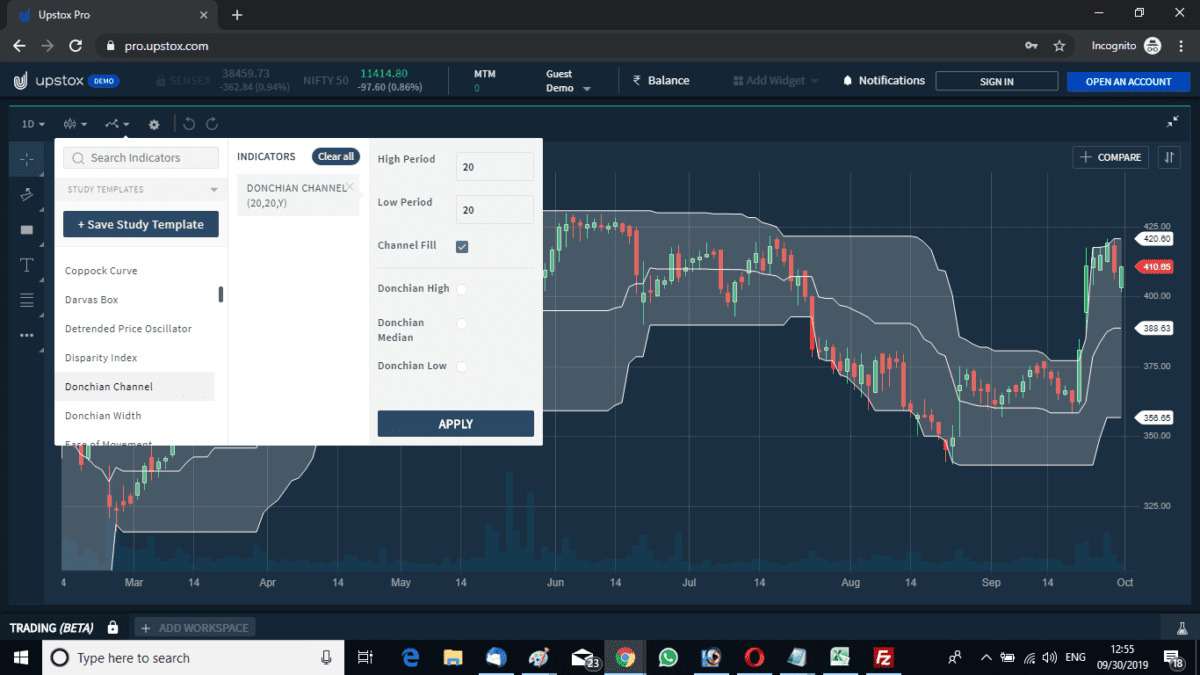Open the trend line drawing tool

pos(27,195)
